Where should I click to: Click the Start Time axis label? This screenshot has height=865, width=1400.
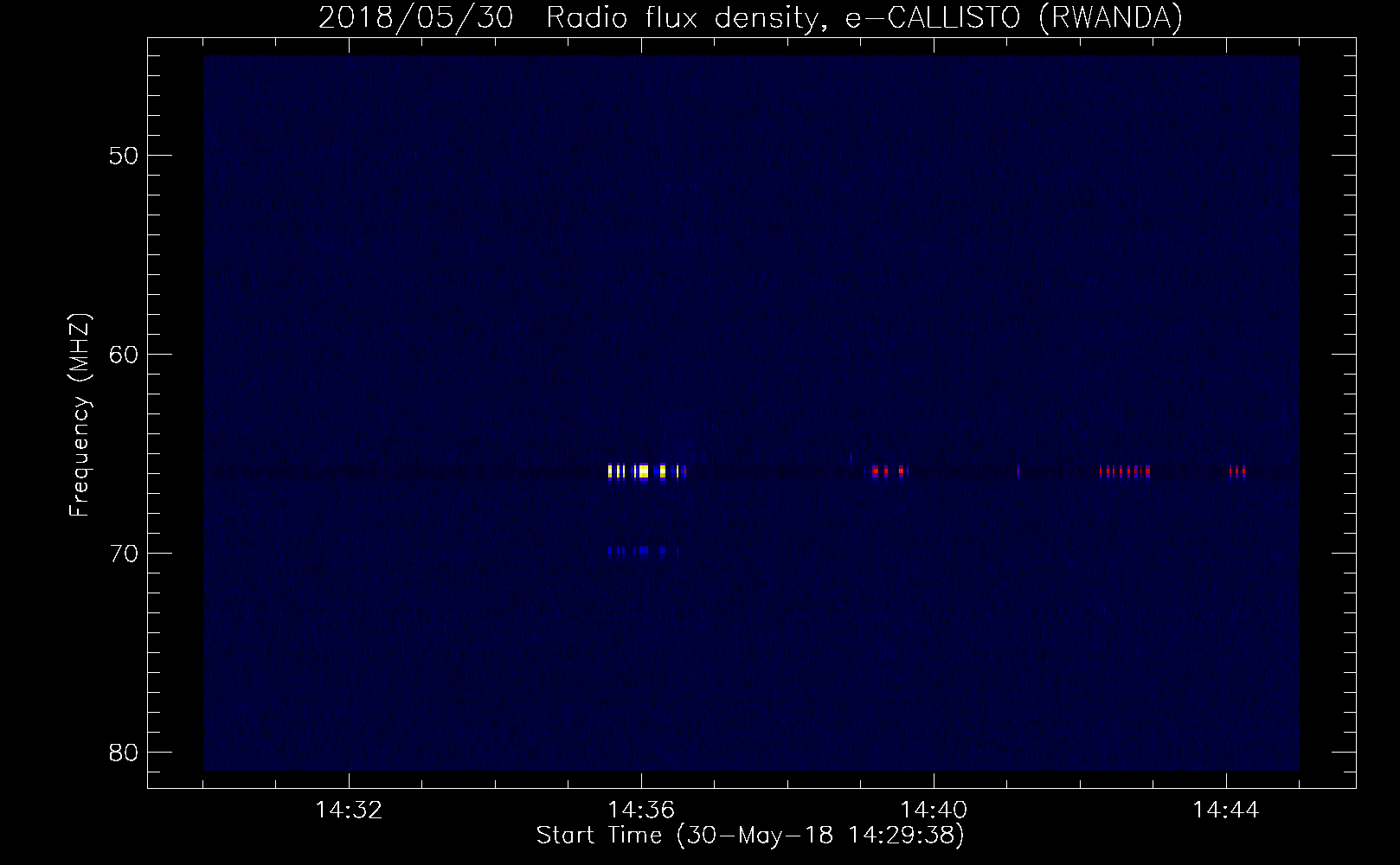coord(750,836)
